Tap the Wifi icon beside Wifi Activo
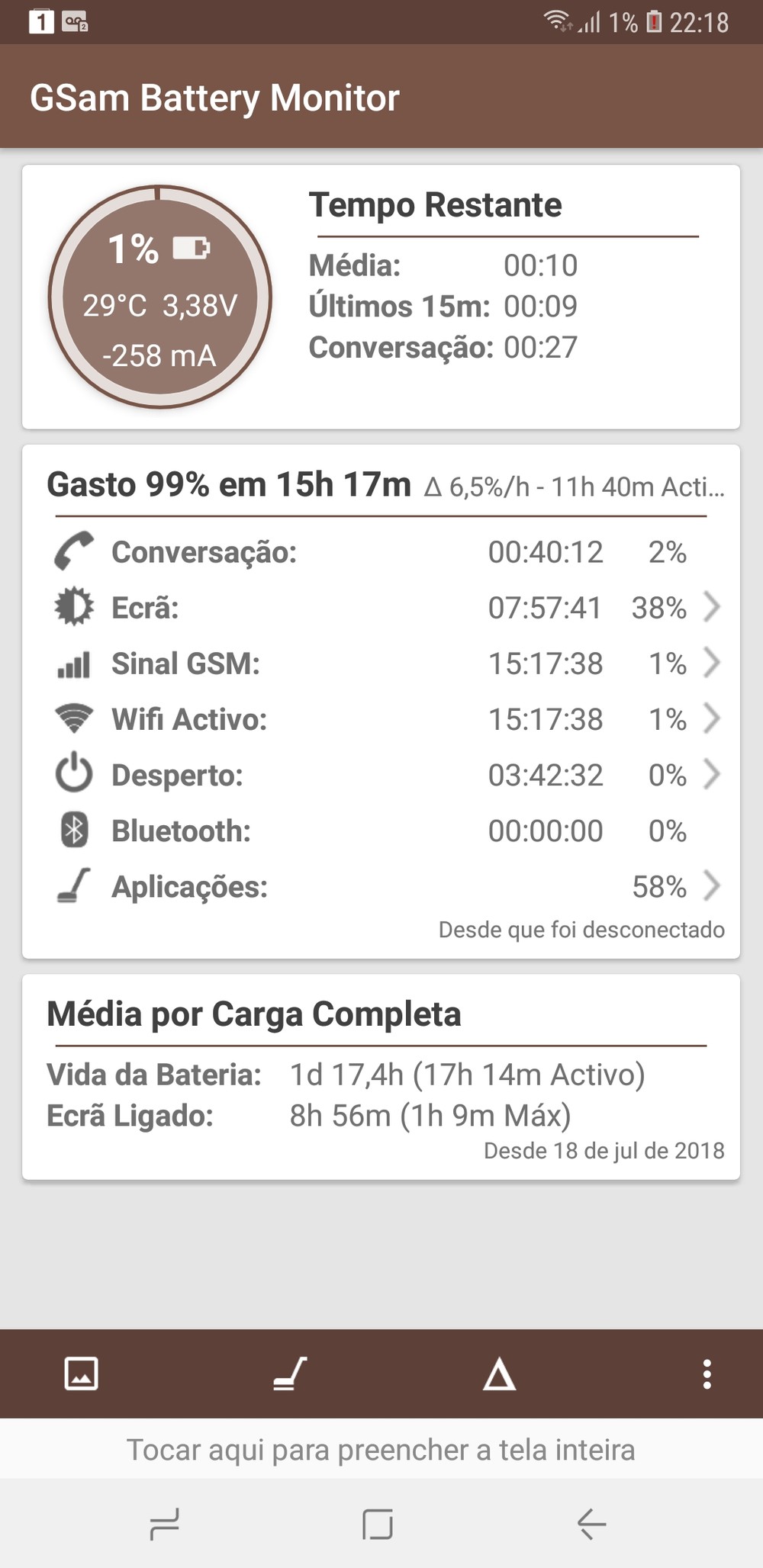 pos(73,718)
